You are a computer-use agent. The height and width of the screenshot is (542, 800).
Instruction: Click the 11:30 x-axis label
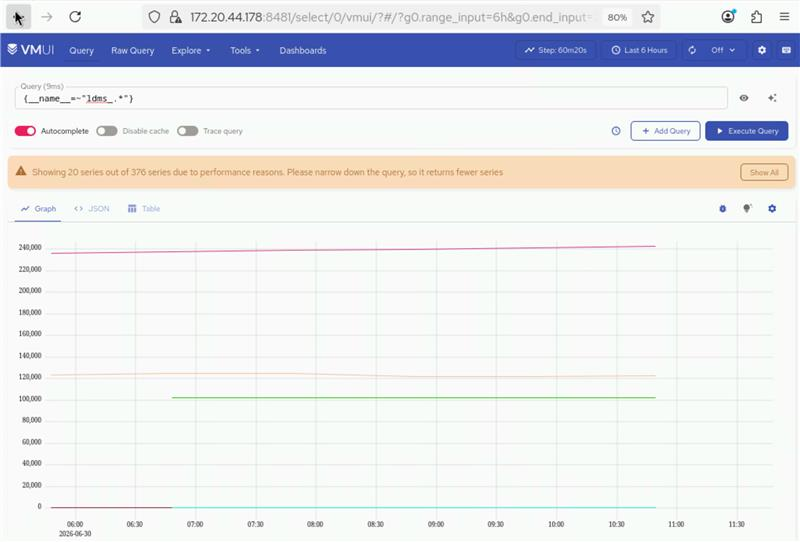coord(736,524)
